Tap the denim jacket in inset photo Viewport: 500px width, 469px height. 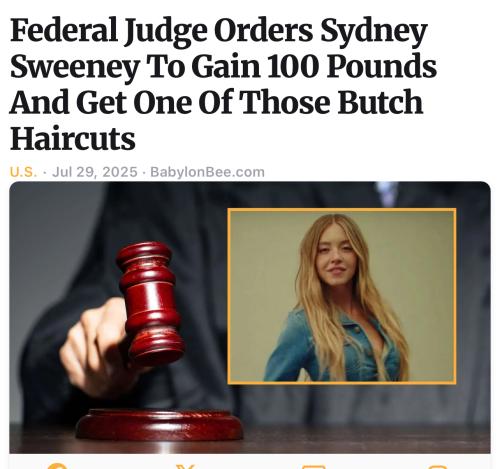(x=333, y=348)
